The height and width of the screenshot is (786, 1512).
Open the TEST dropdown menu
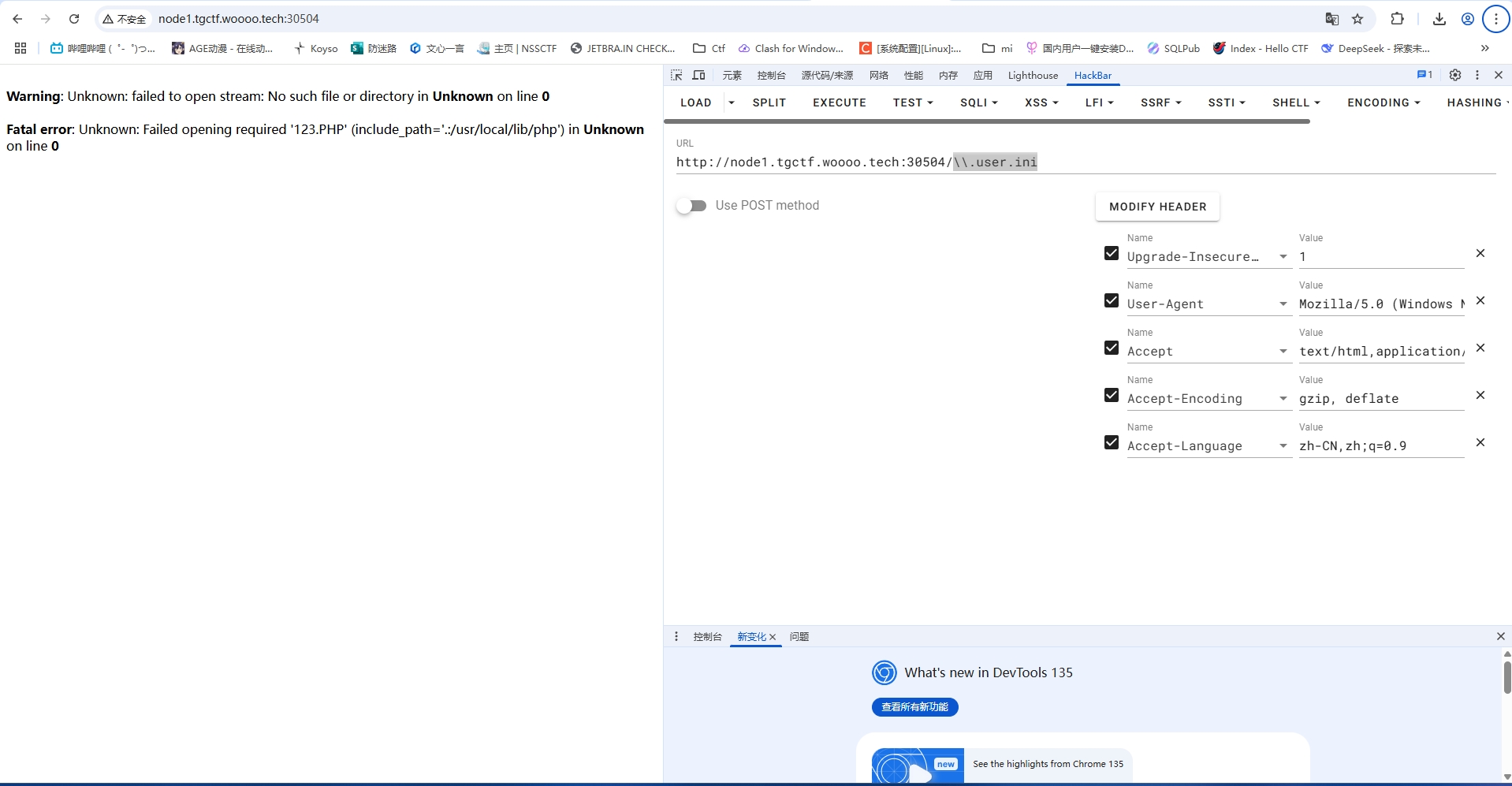(x=913, y=102)
